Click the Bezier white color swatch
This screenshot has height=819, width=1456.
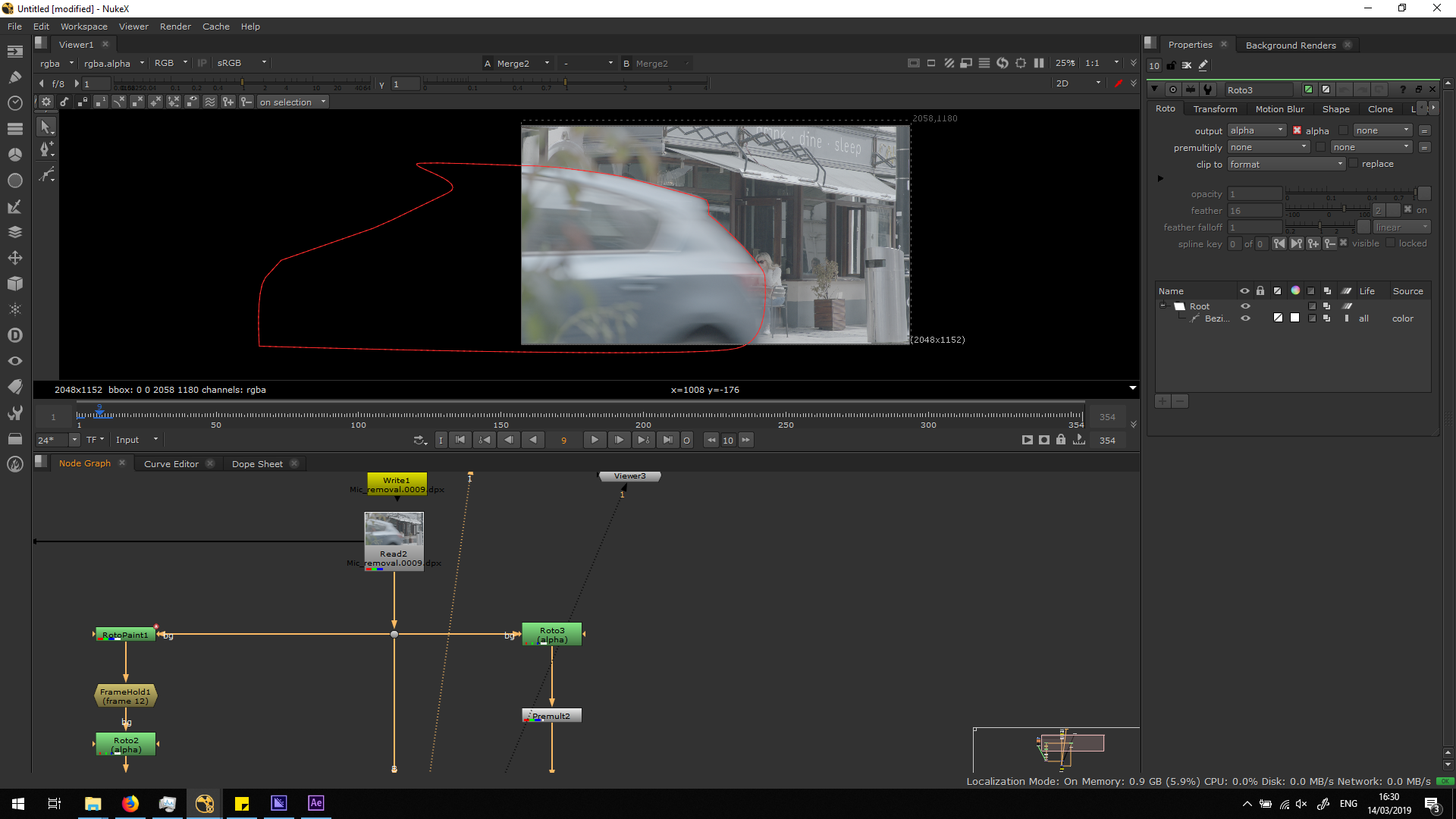(1295, 318)
